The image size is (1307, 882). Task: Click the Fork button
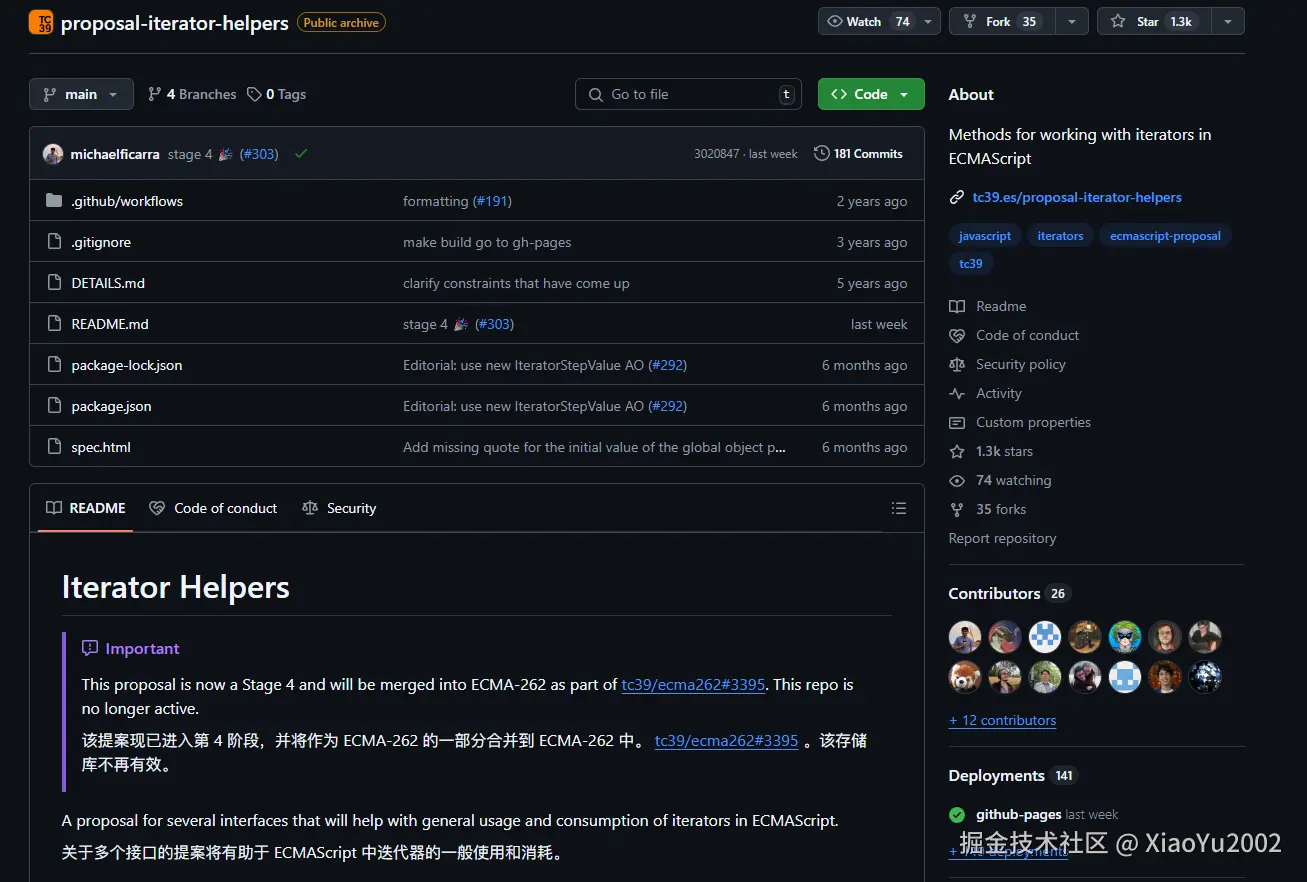(1002, 22)
